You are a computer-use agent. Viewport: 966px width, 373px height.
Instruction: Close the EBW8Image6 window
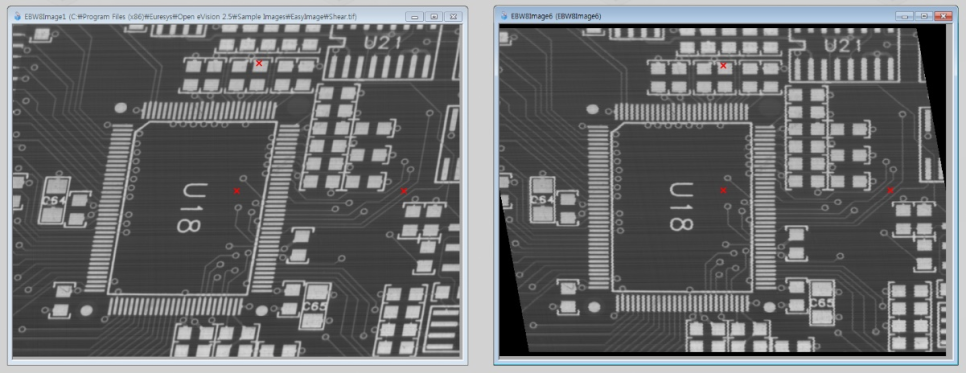(x=943, y=15)
